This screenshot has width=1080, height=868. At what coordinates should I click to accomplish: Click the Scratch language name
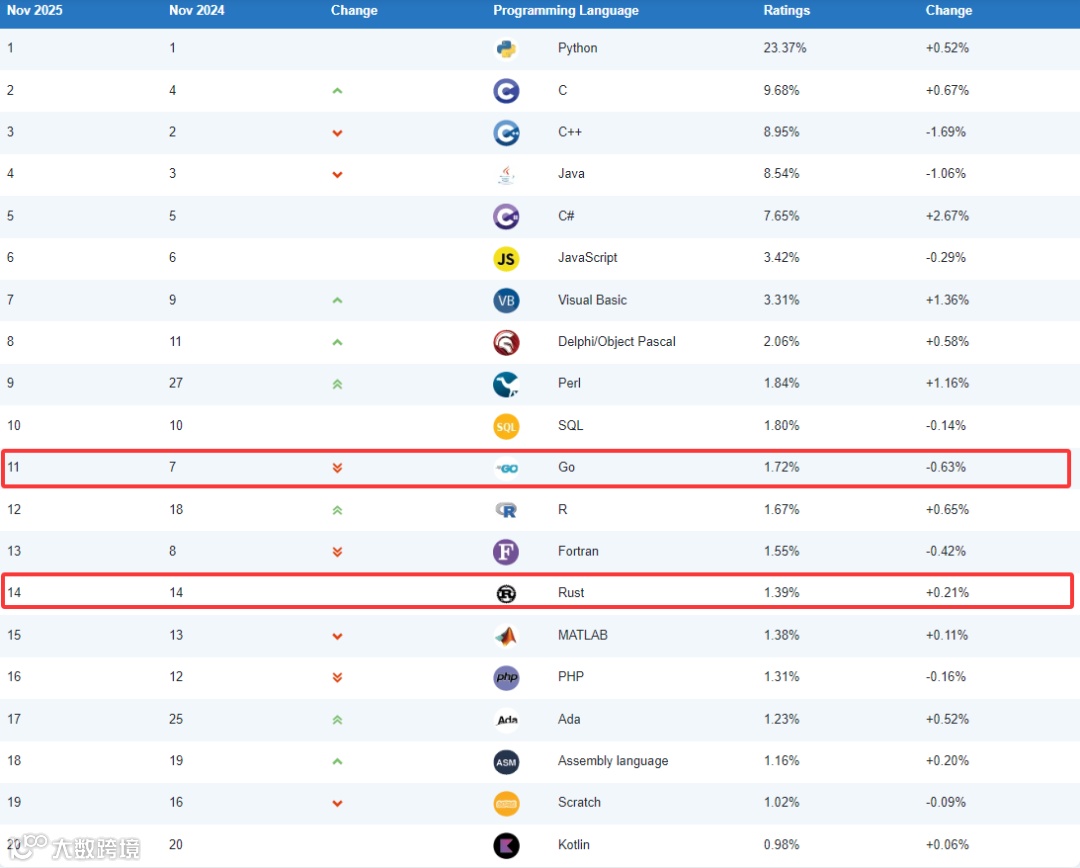(x=579, y=803)
